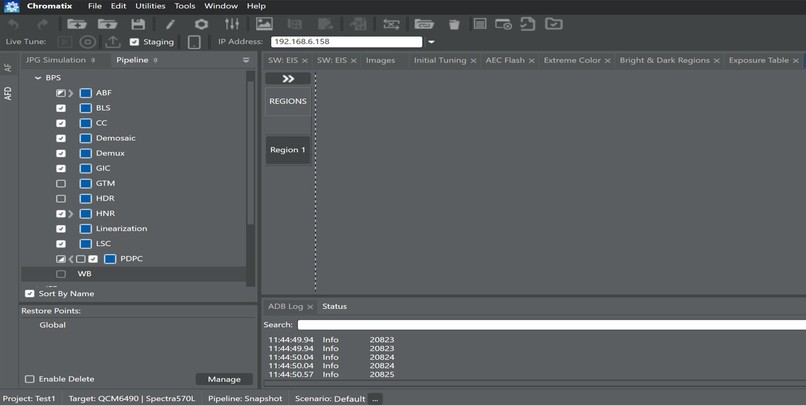The width and height of the screenshot is (806, 406).
Task: Save the project with the floppy icon
Action: [138, 24]
